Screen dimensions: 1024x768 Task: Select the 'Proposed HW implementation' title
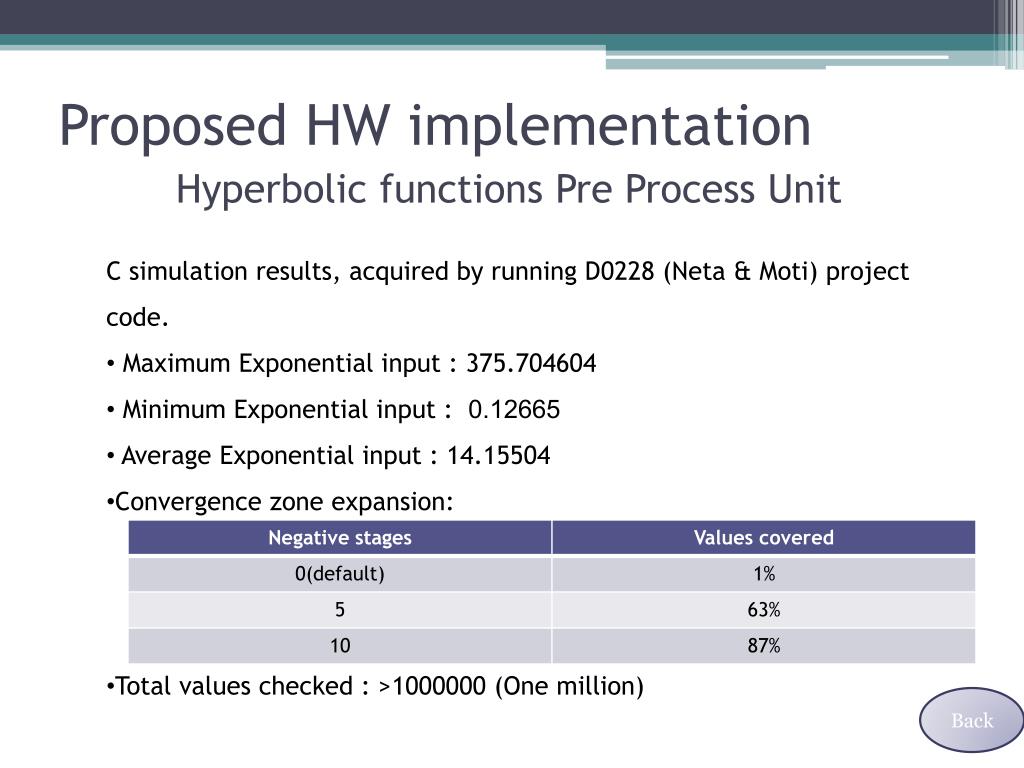click(435, 125)
